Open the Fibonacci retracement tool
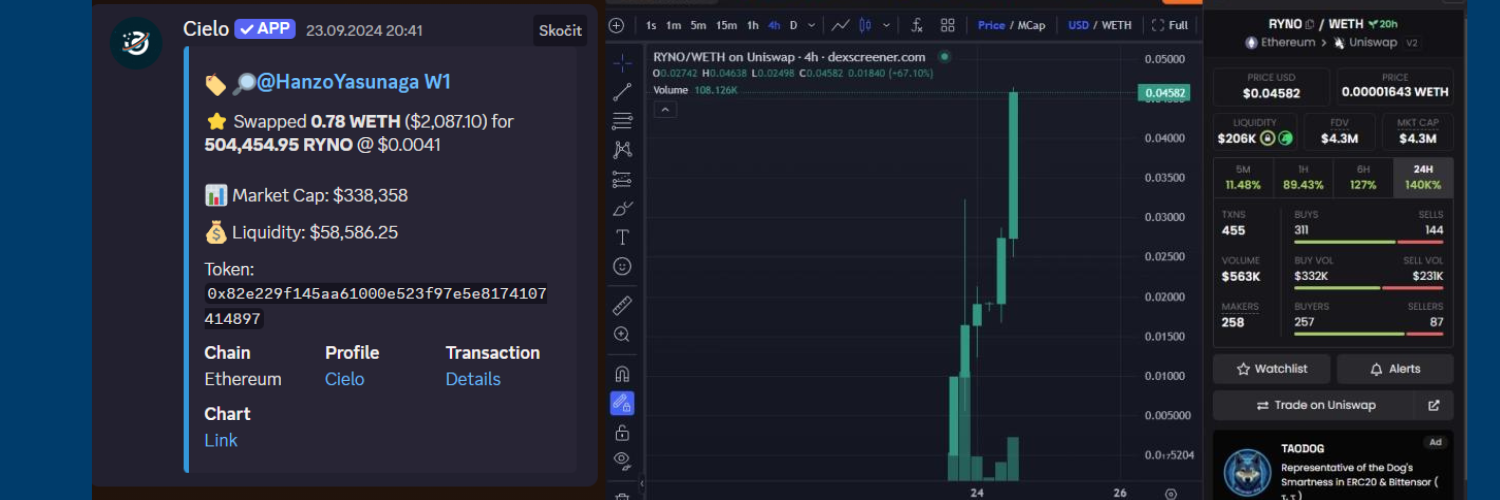Viewport: 1500px width, 500px height. pos(622,121)
